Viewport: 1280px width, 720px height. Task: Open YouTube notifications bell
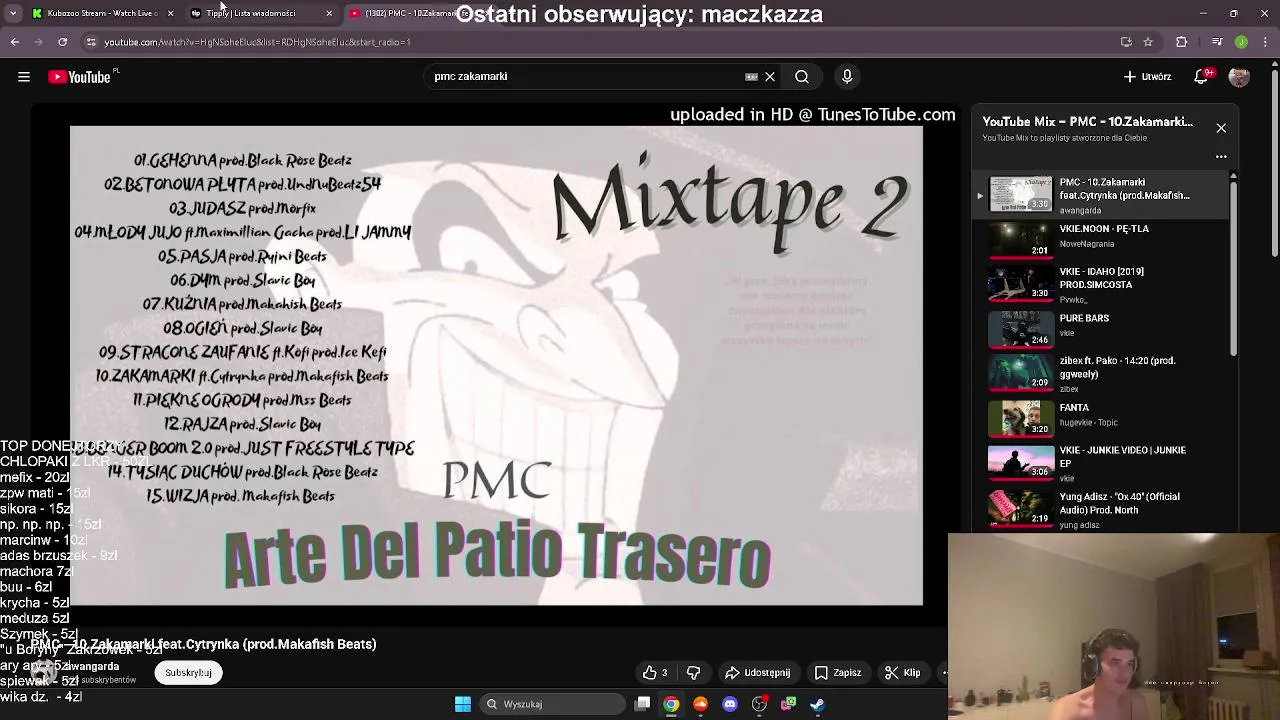coord(1202,77)
